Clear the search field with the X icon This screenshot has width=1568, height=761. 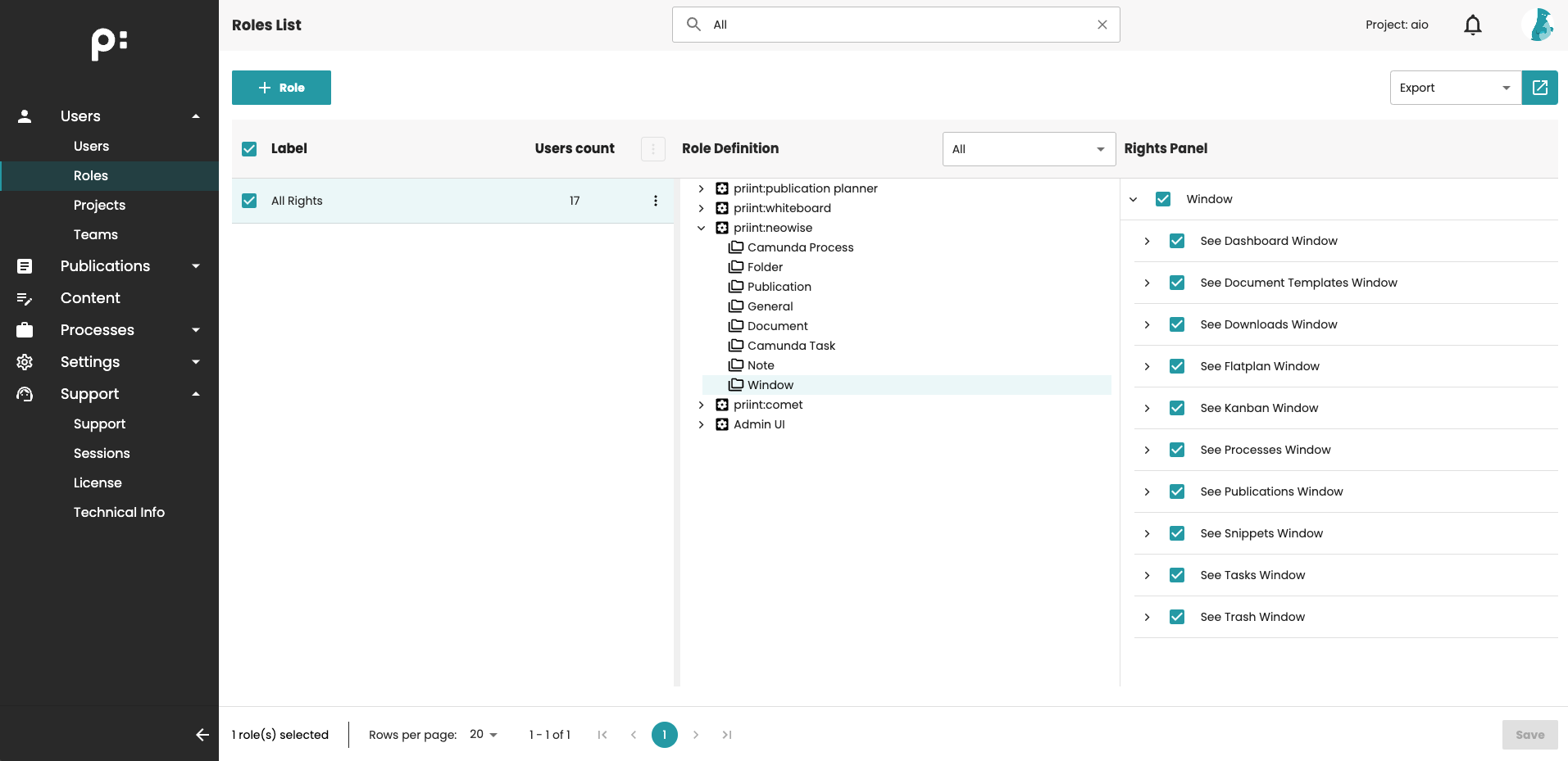(1102, 25)
